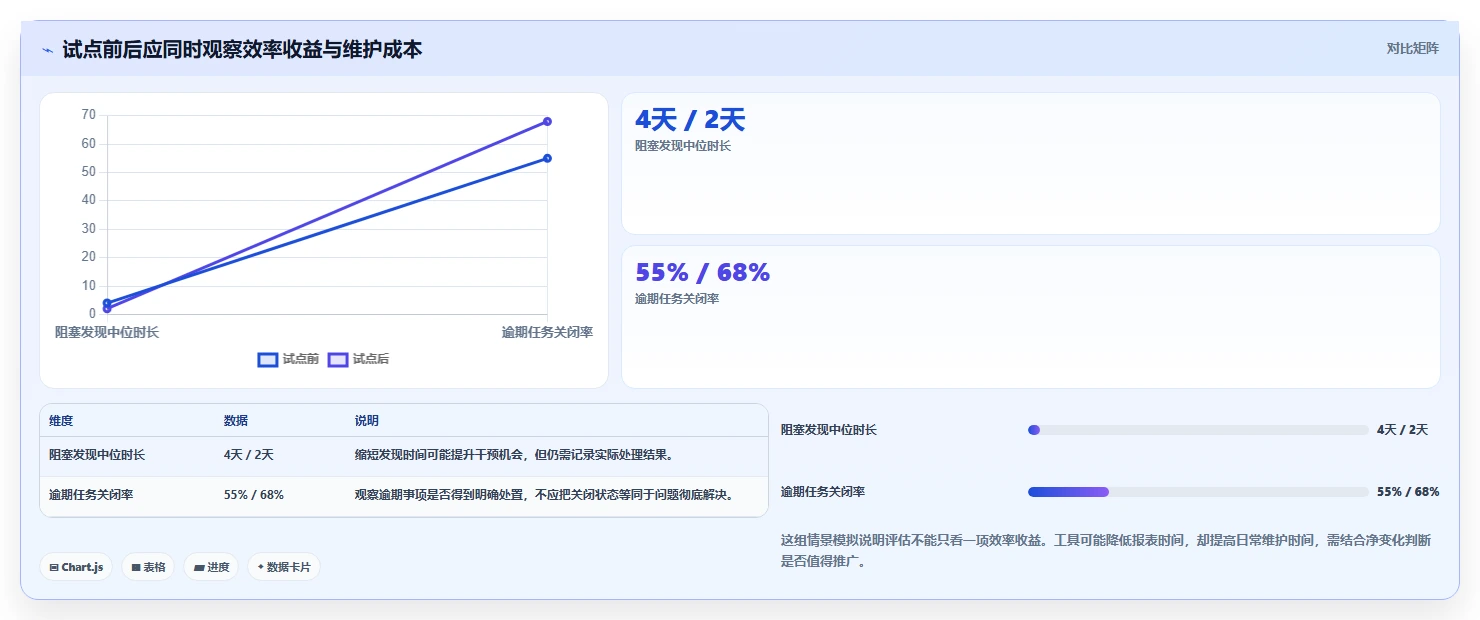The width and height of the screenshot is (1480, 620).
Task: Click the lightning icon beside the panel title
Action: pyautogui.click(x=47, y=50)
